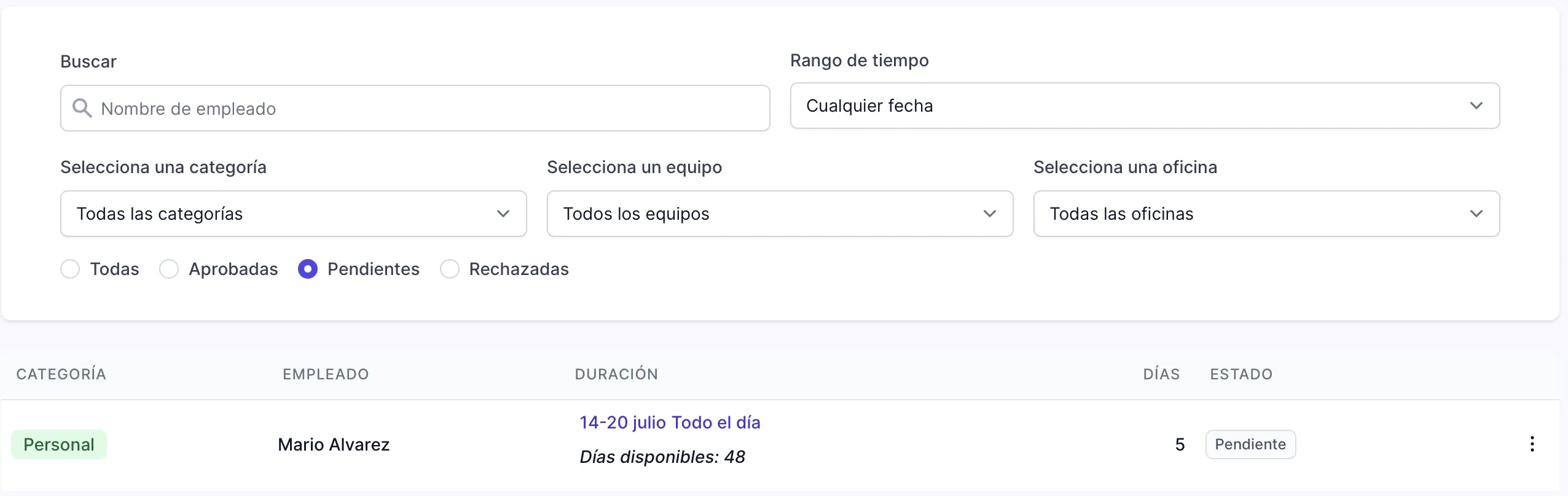Click the ESTADO column header

coord(1241,373)
